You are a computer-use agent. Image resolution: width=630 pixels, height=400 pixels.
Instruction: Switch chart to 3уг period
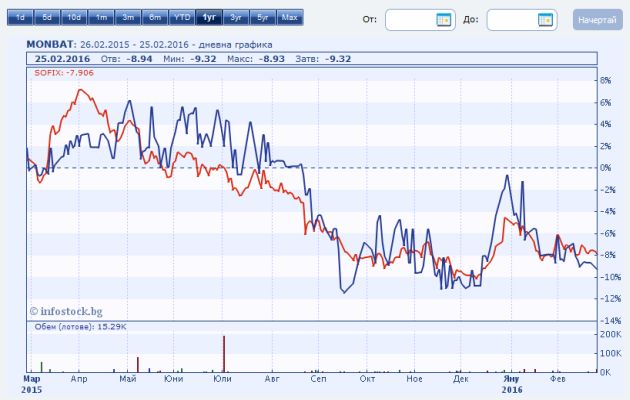[236, 18]
